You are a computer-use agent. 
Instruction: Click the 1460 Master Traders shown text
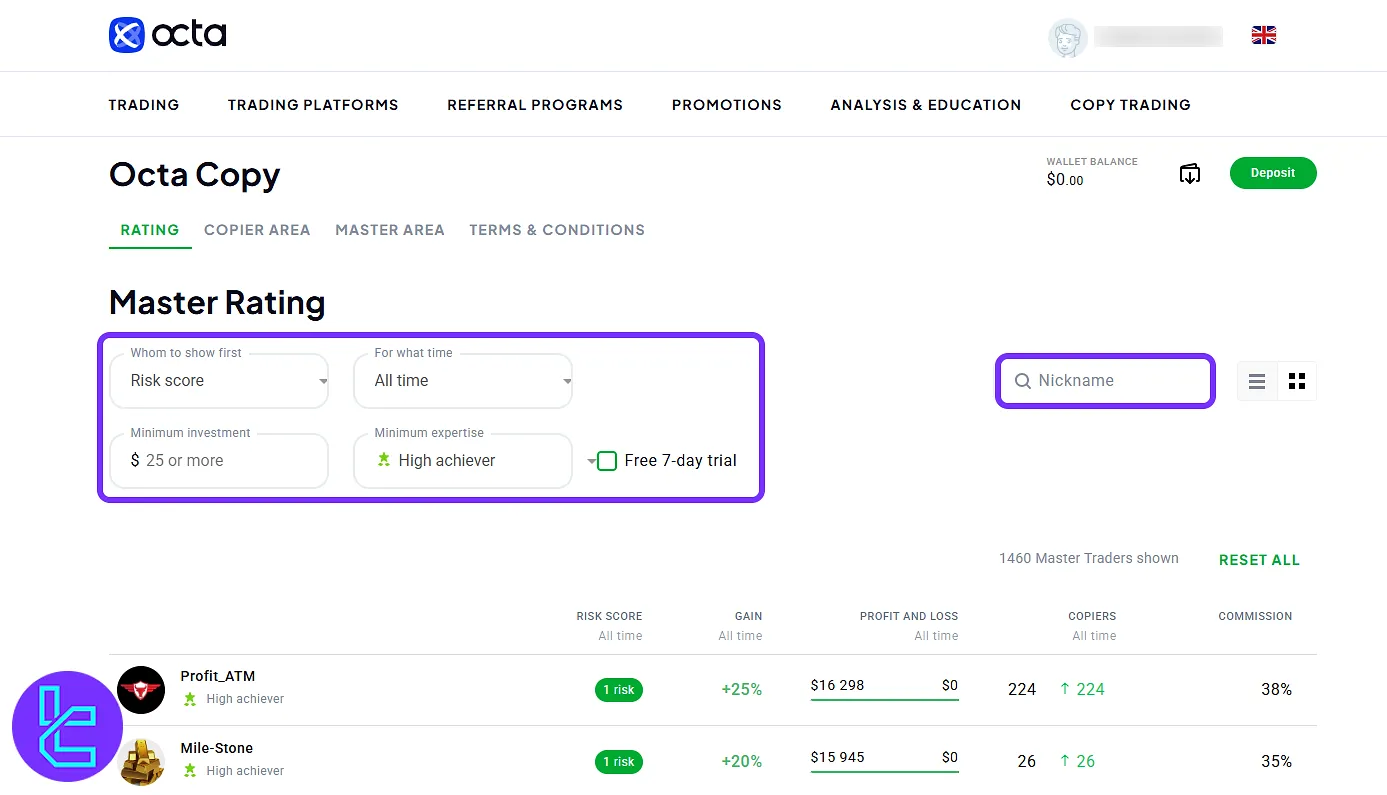pyautogui.click(x=1089, y=559)
